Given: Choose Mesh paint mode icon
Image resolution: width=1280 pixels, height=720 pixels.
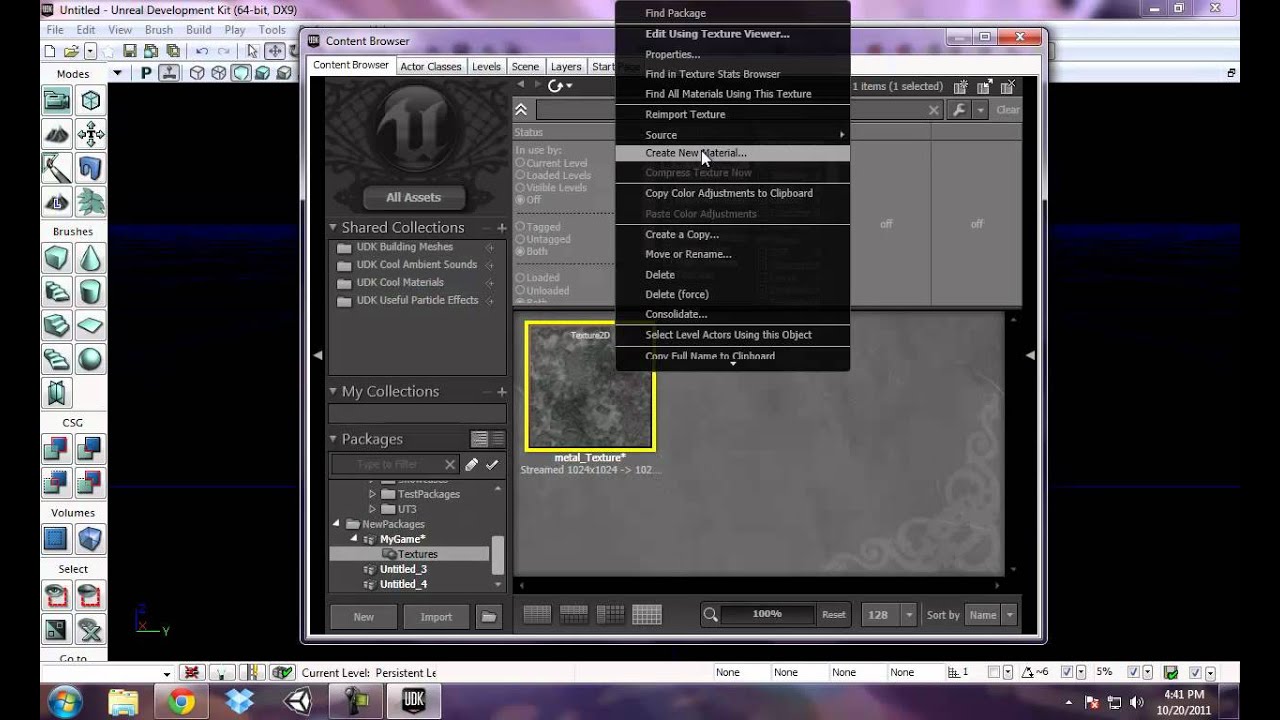Looking at the screenshot, I should pyautogui.click(x=56, y=168).
